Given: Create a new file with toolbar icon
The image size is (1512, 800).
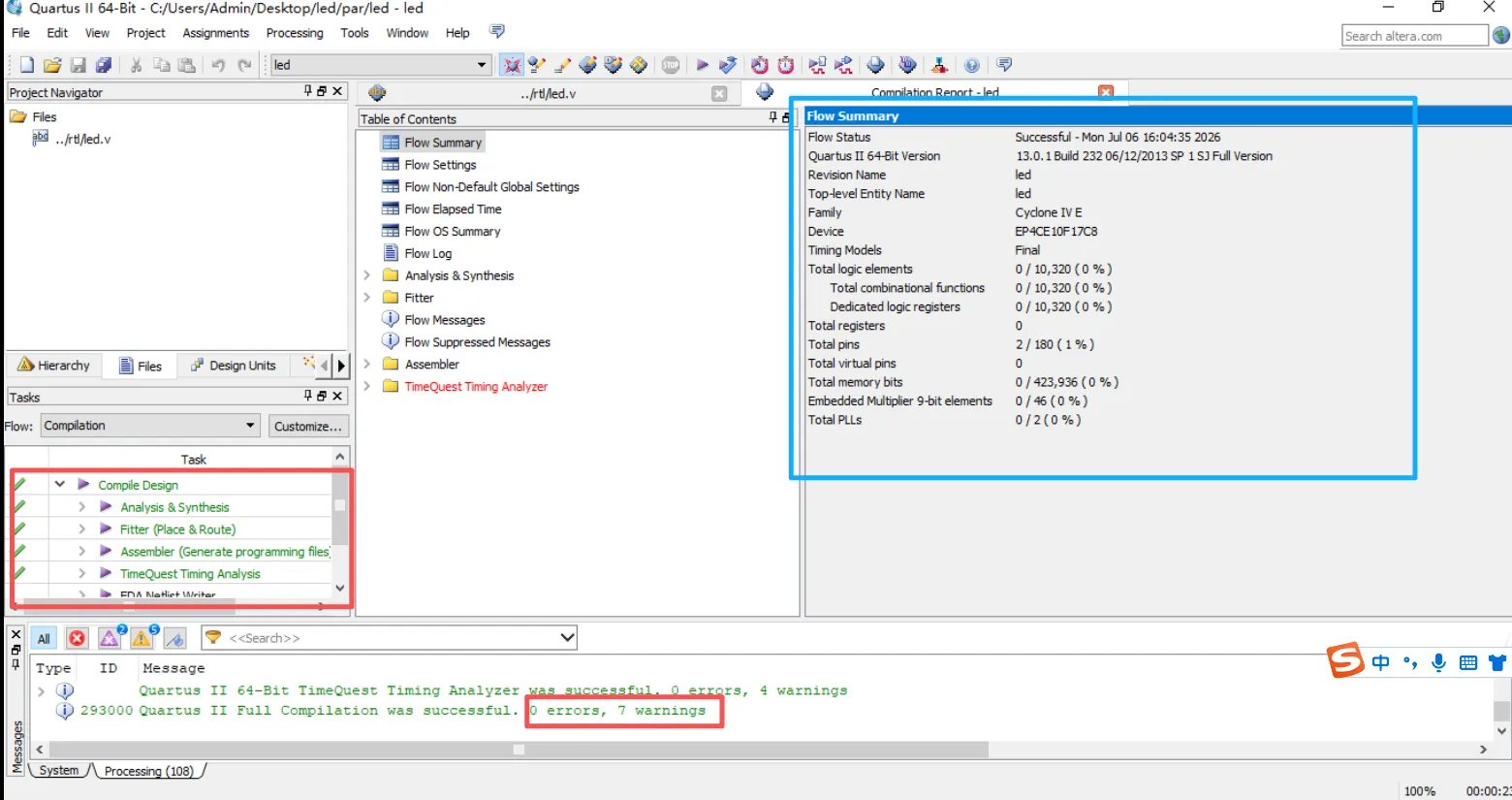Looking at the screenshot, I should pos(27,65).
